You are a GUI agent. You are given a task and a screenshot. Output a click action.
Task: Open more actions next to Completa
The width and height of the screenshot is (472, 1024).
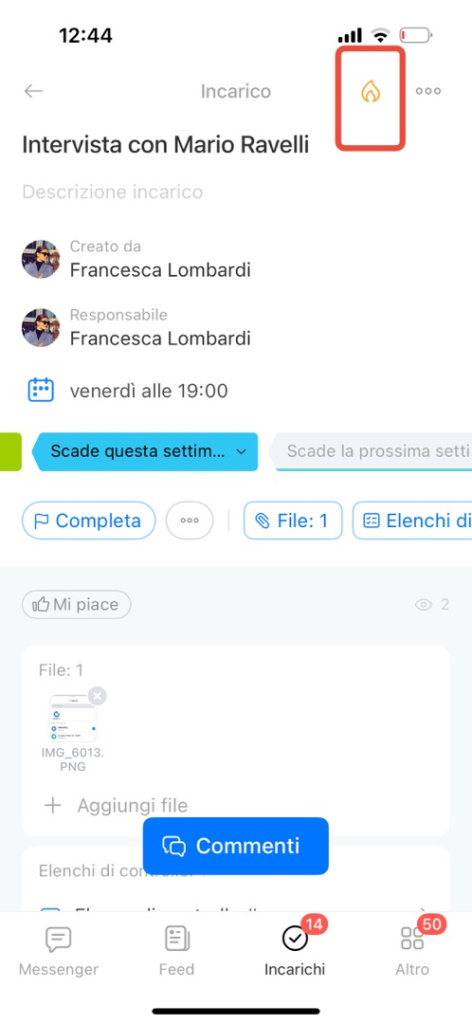coord(189,520)
